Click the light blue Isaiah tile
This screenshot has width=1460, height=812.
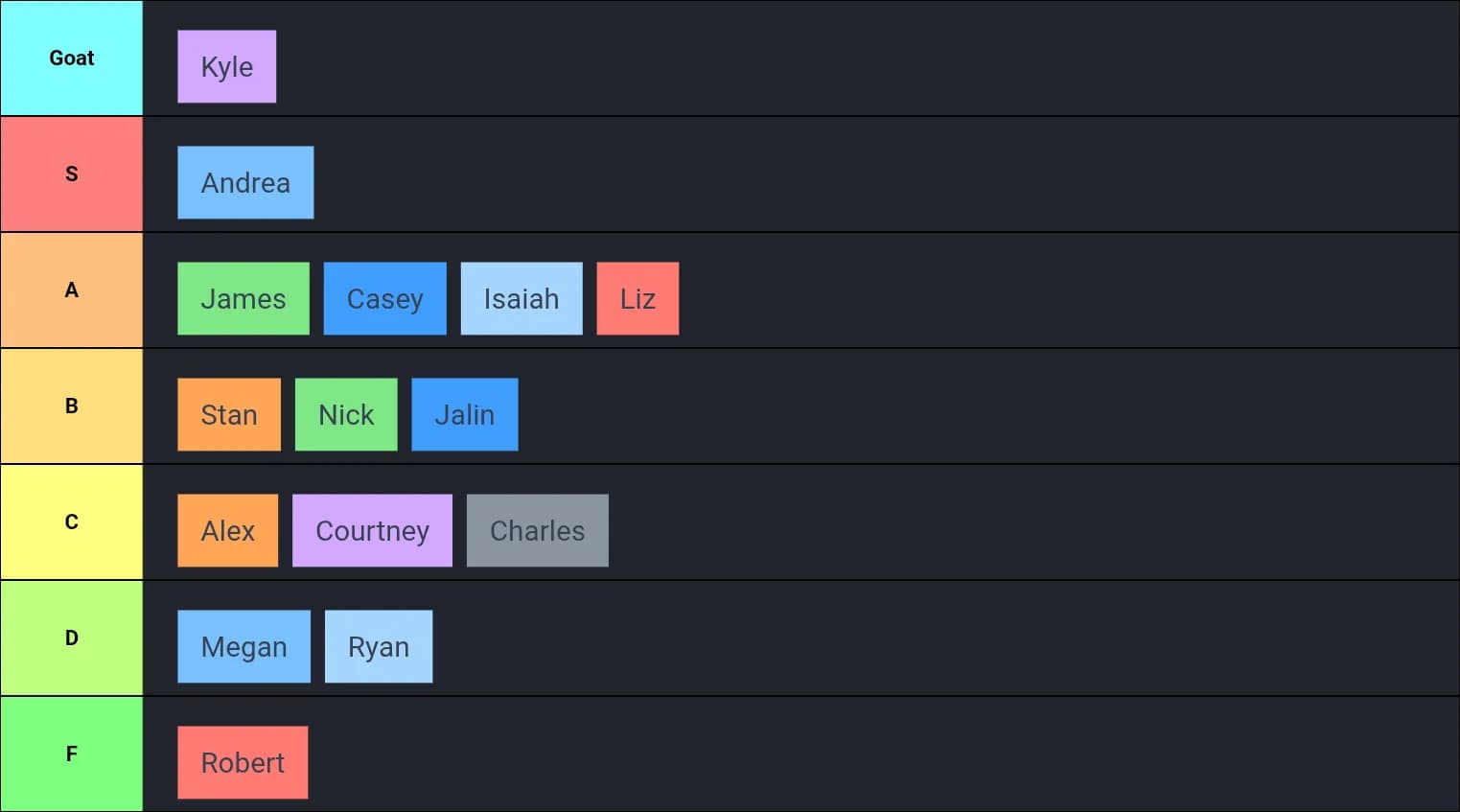521,298
